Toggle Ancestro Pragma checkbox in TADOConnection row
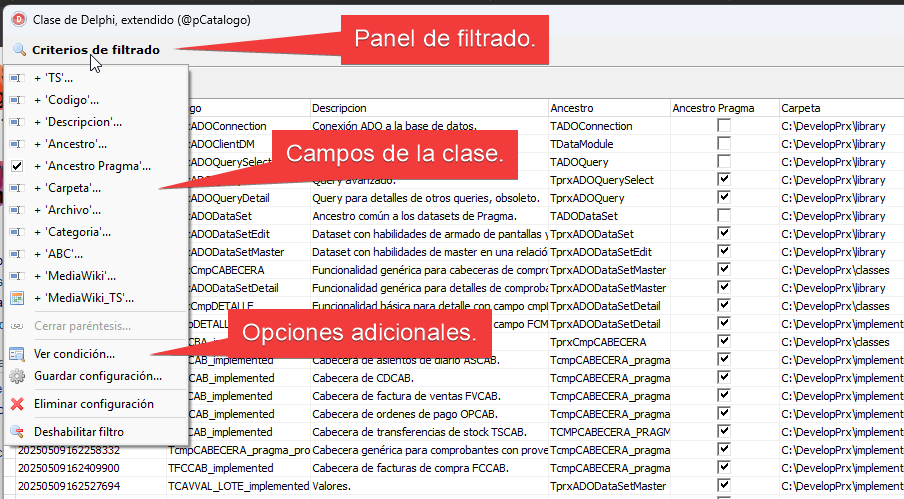This screenshot has width=904, height=499. 724,125
